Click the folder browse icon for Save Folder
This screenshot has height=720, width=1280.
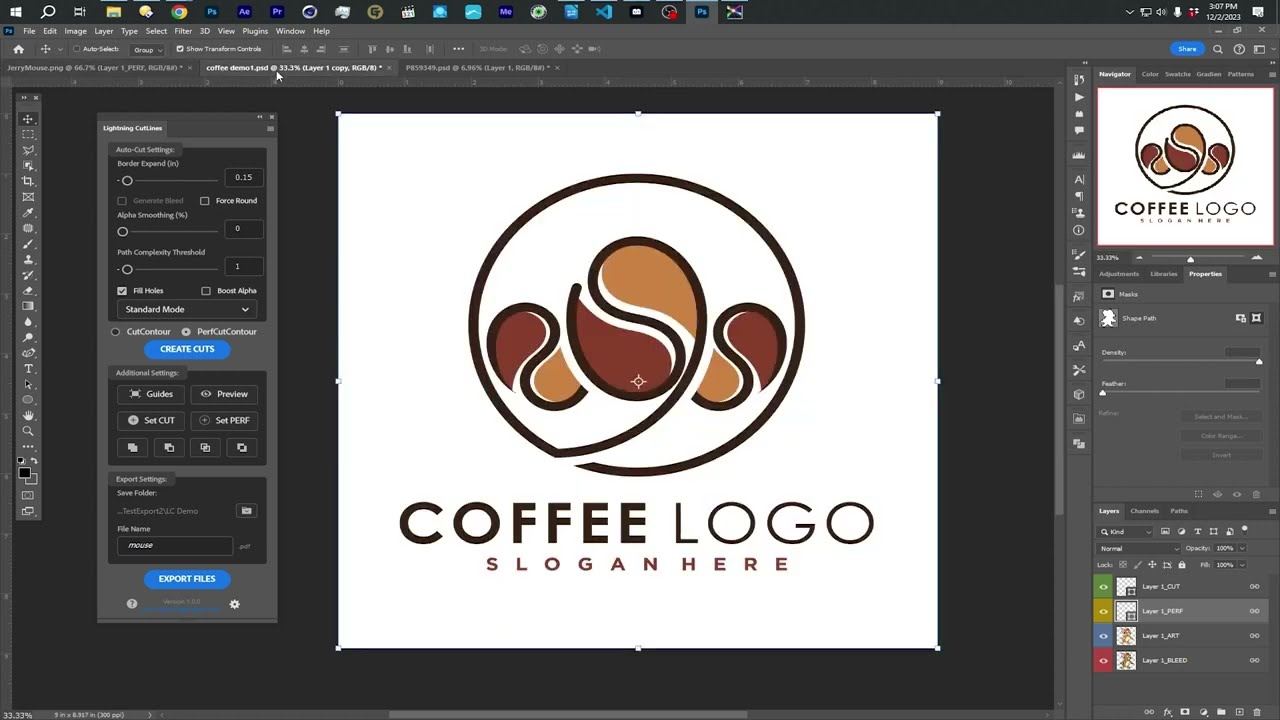tap(246, 511)
